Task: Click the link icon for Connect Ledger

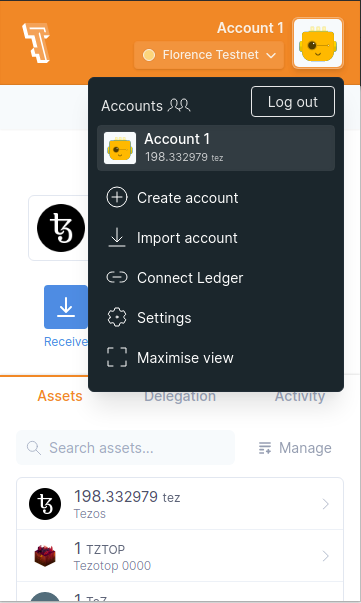Action: click(x=117, y=277)
